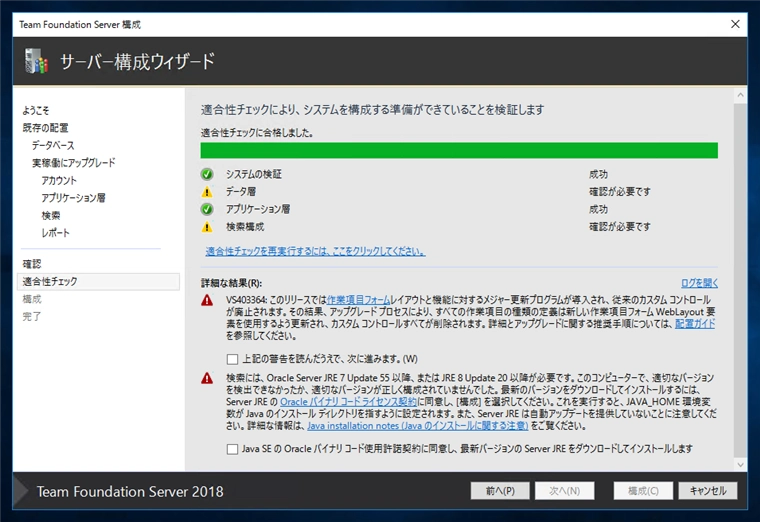Check the Java SE Oracle license agreement checkbox
The height and width of the screenshot is (522, 760).
pos(232,449)
